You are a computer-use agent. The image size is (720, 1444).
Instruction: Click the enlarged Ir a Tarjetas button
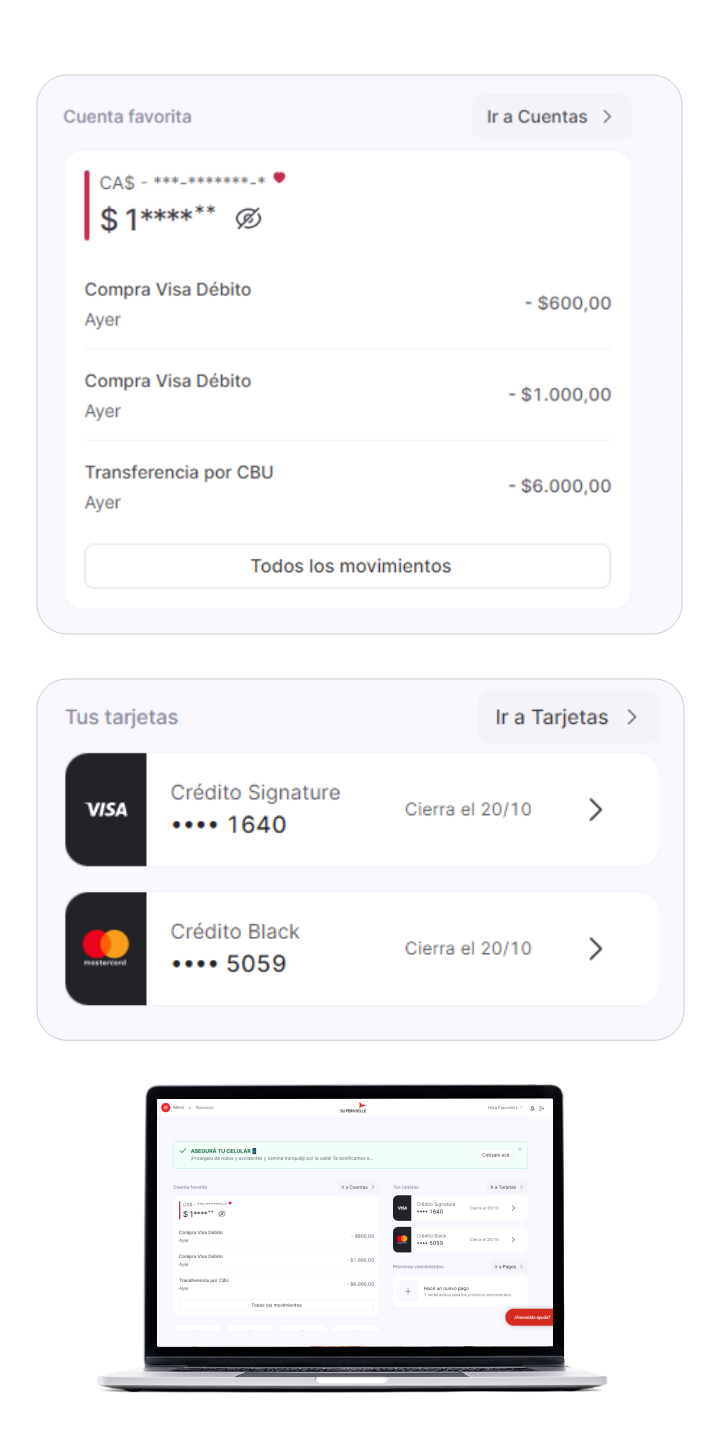(x=569, y=717)
